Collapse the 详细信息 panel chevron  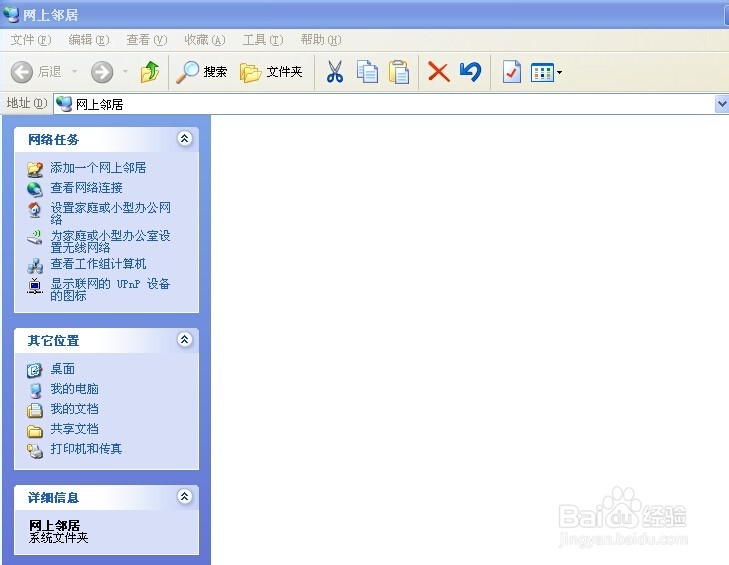pos(185,497)
